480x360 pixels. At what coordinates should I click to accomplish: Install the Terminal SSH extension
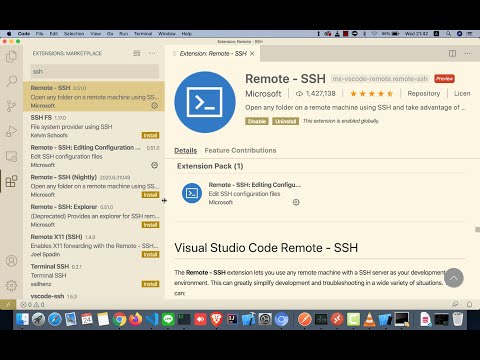[x=151, y=284]
